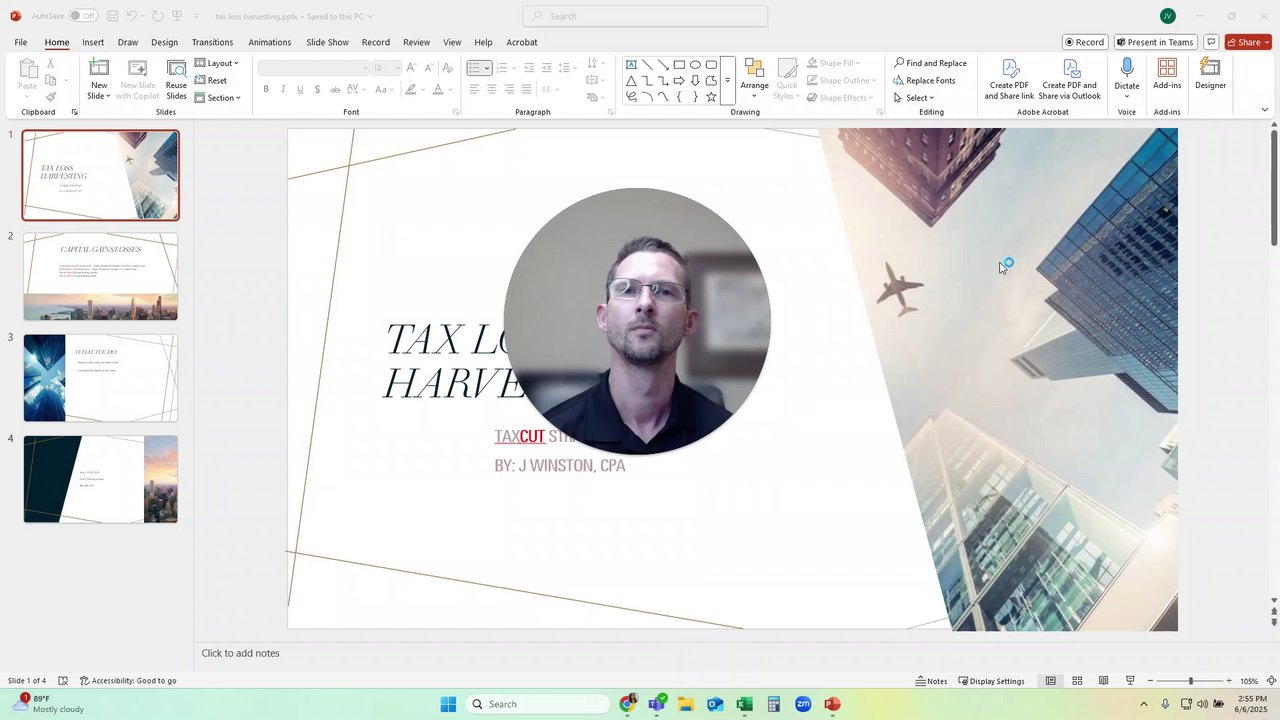Click the Find and Replace button
This screenshot has width=1280, height=720.
click(x=930, y=63)
